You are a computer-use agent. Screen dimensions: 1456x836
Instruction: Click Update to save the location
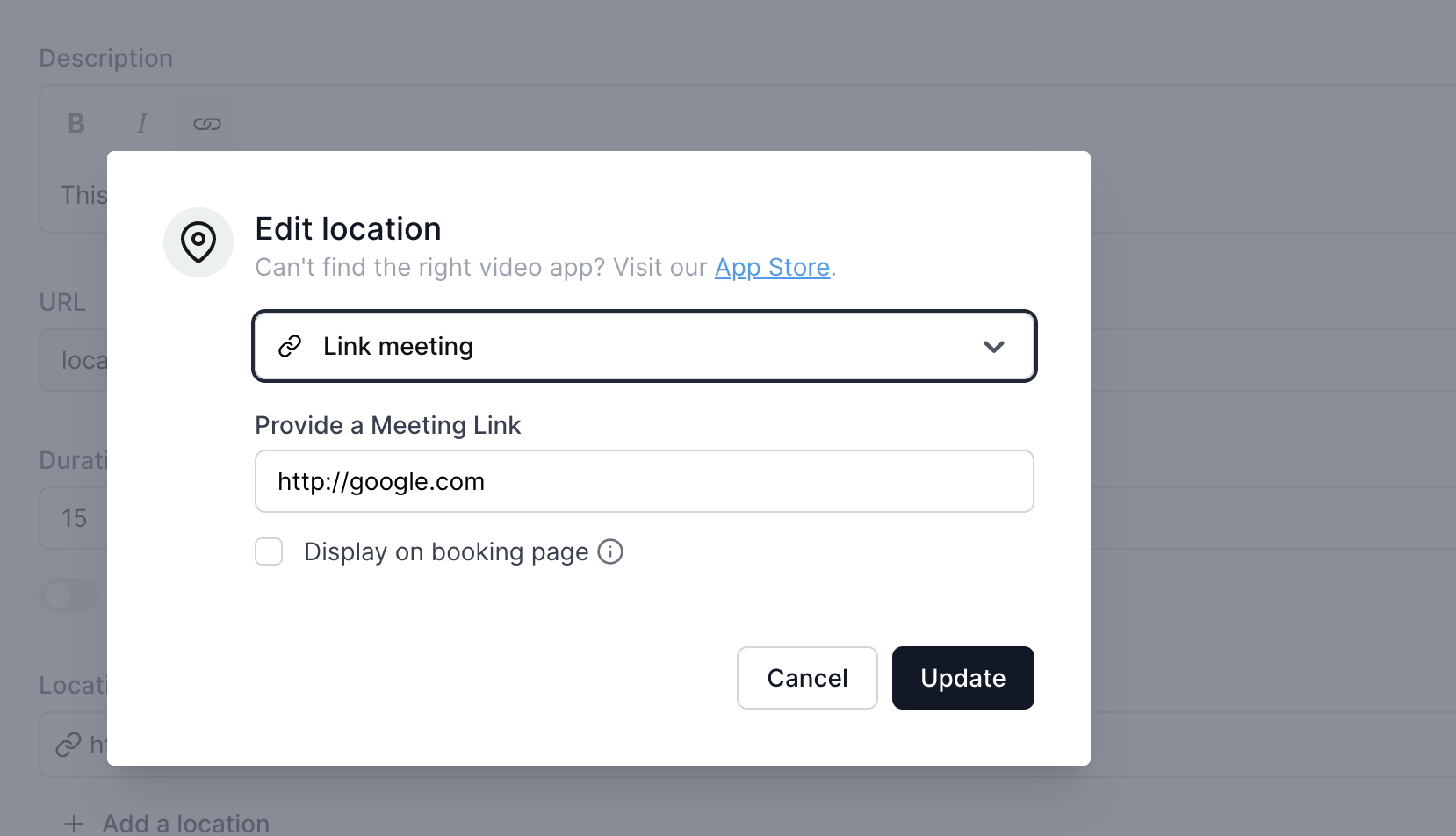[962, 677]
